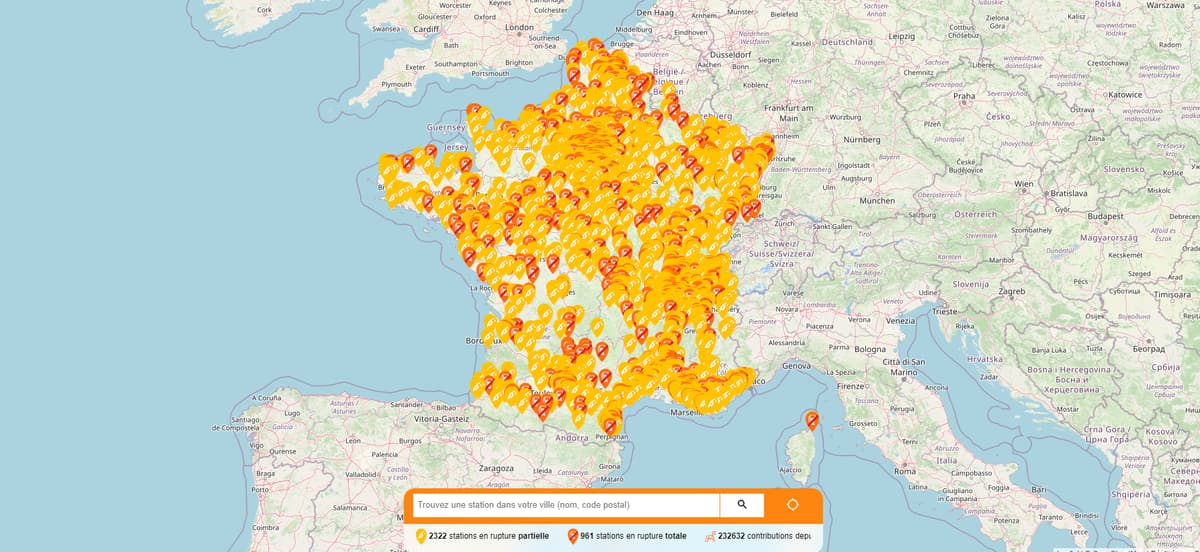This screenshot has width=1200, height=552.
Task: Click the Andorra label on the map
Action: coord(571,437)
